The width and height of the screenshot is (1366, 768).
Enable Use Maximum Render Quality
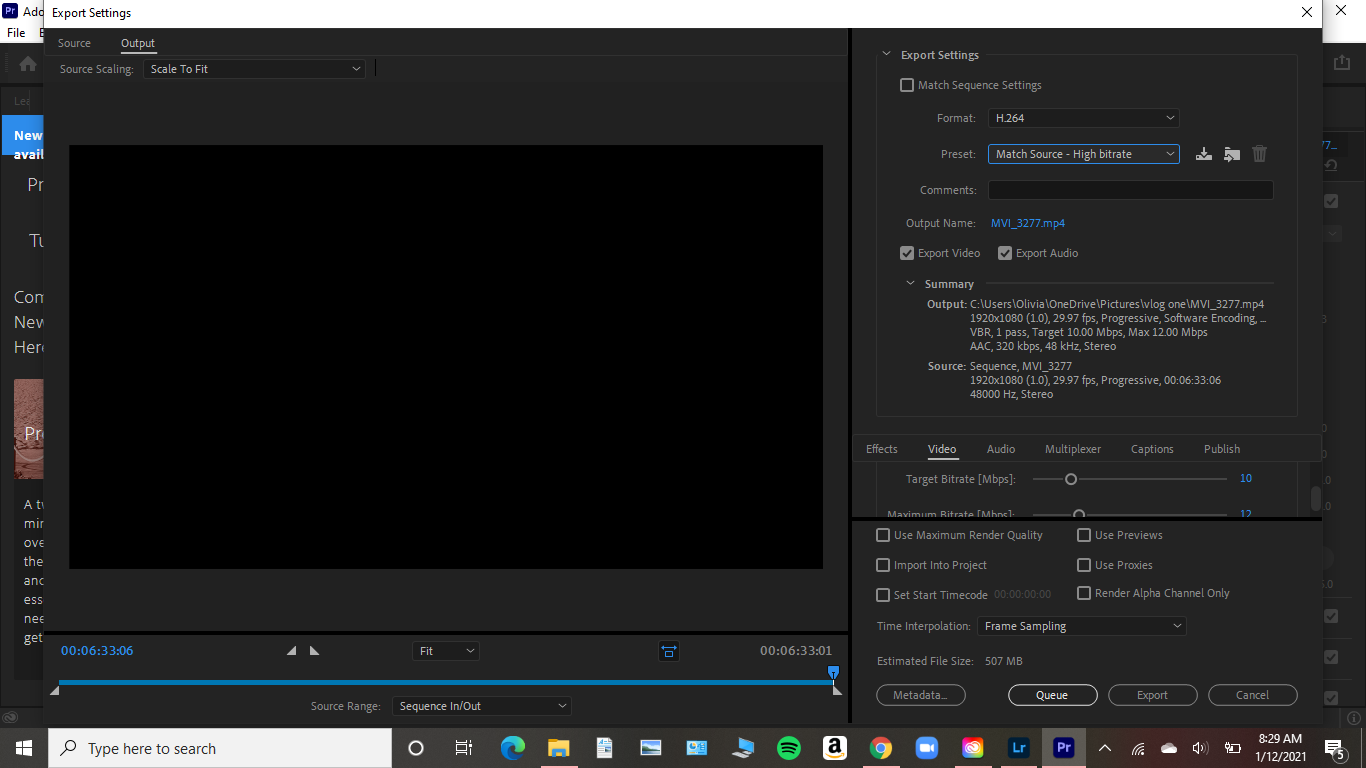tap(883, 535)
